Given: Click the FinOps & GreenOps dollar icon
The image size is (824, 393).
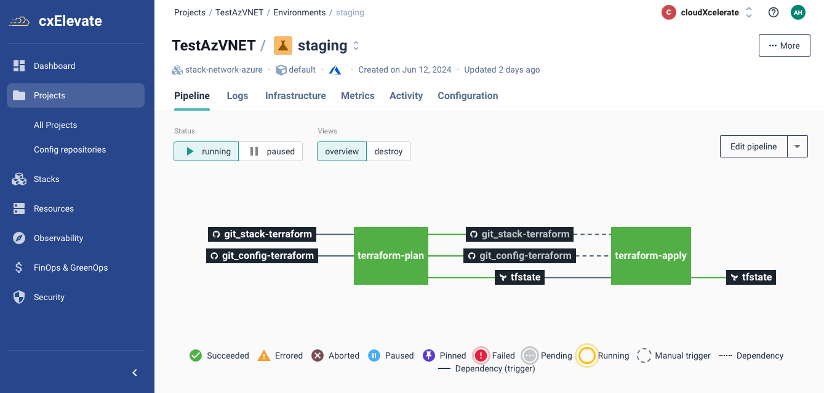Looking at the screenshot, I should (19, 267).
